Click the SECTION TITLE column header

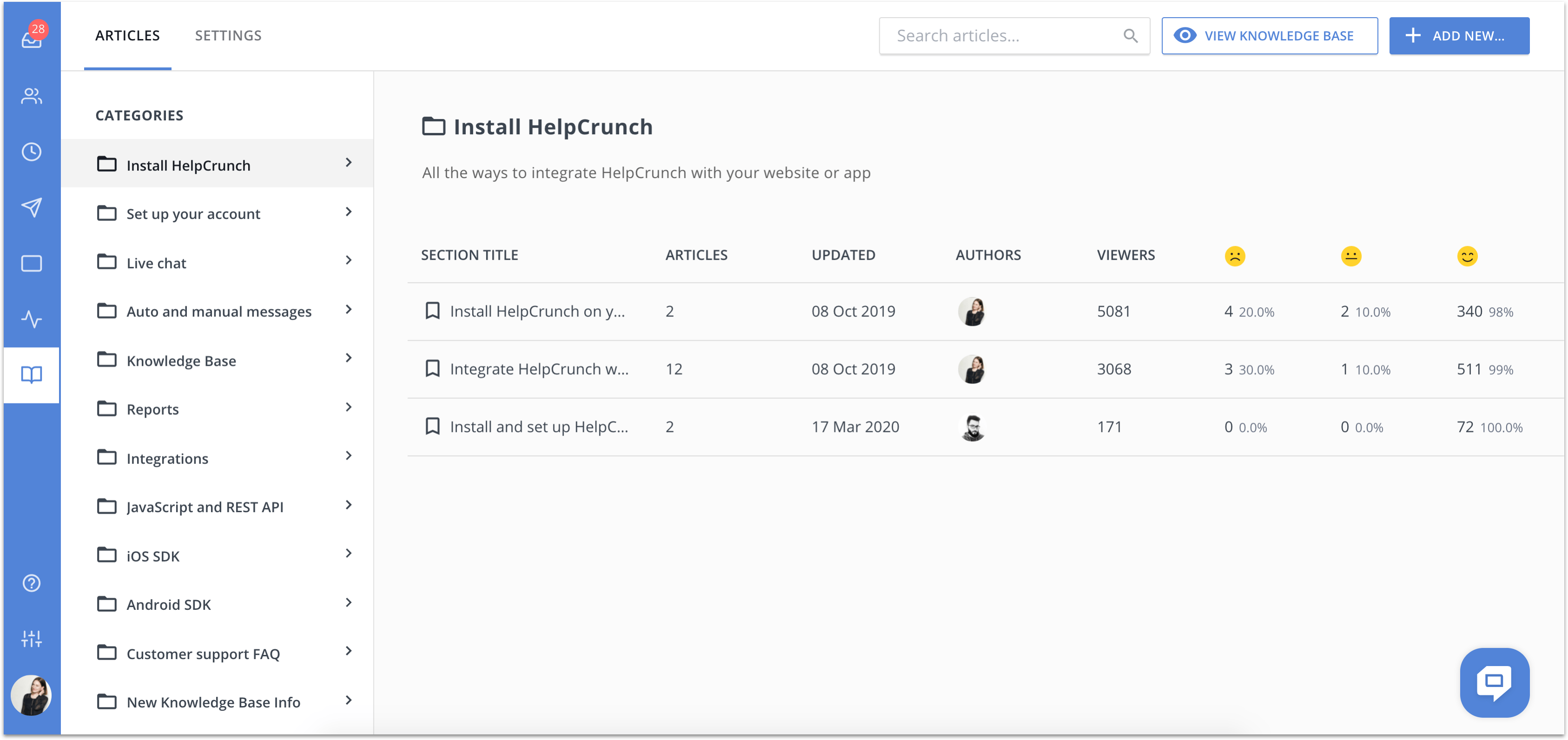469,255
